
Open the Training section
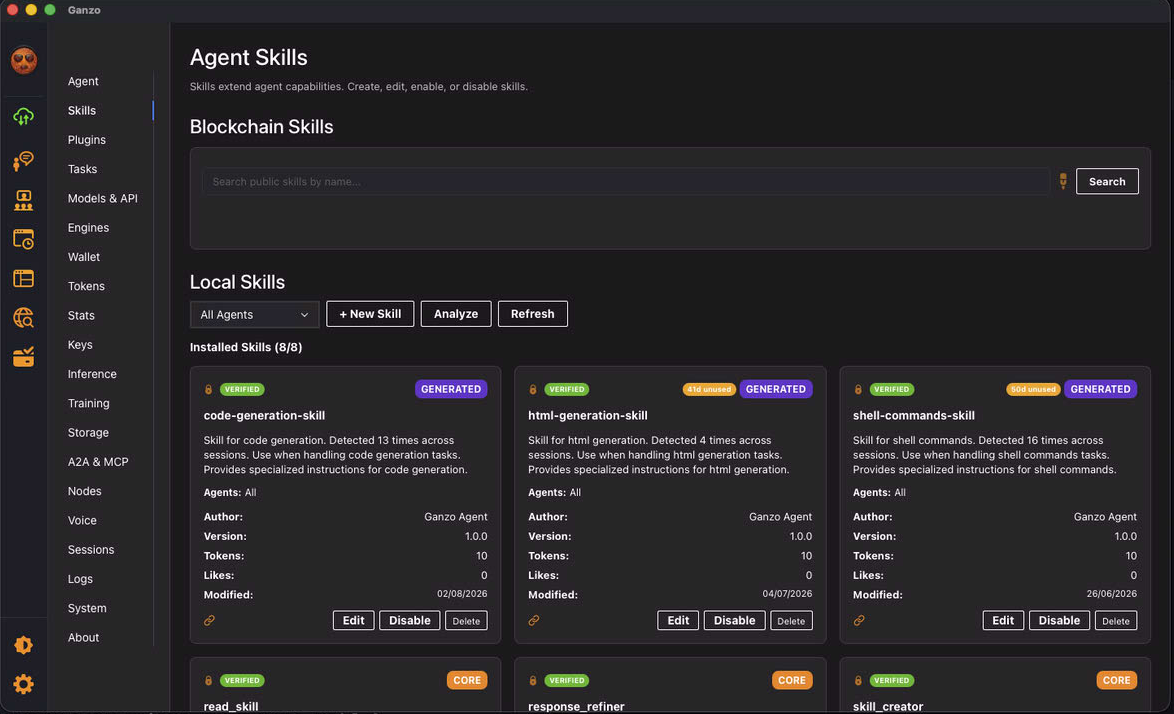88,403
